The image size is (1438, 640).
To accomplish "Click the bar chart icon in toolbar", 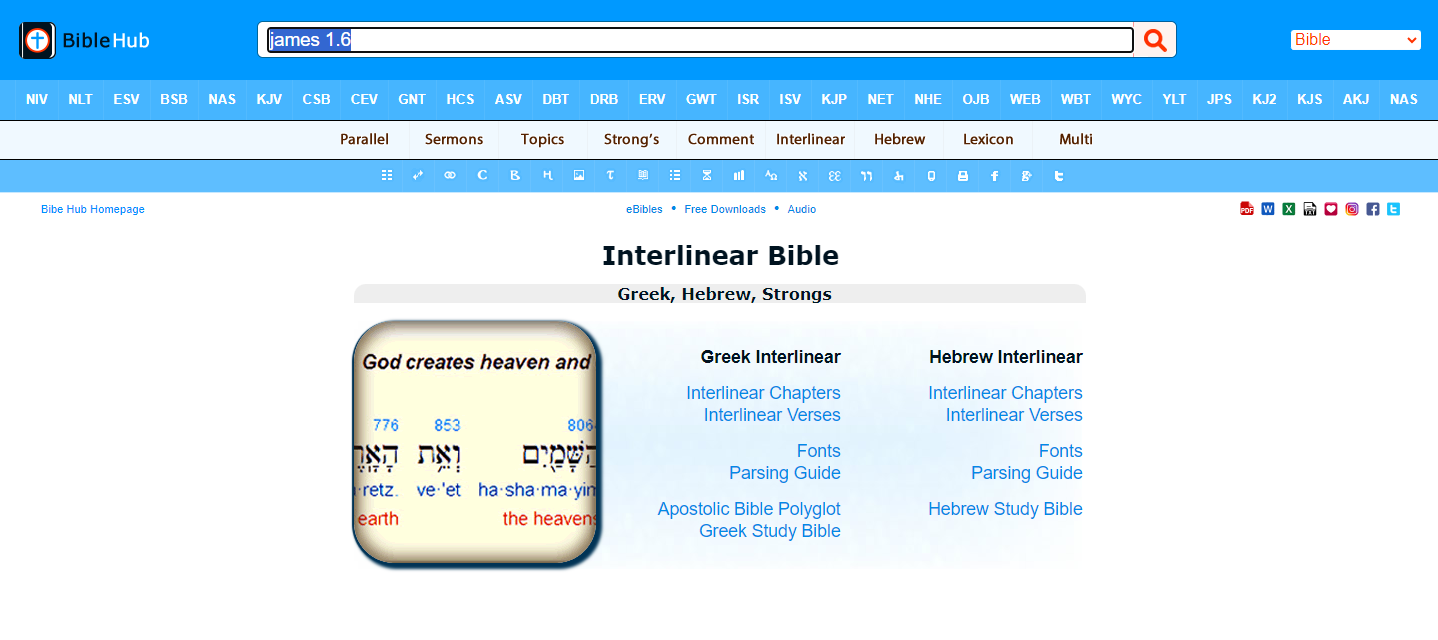I will (x=739, y=175).
